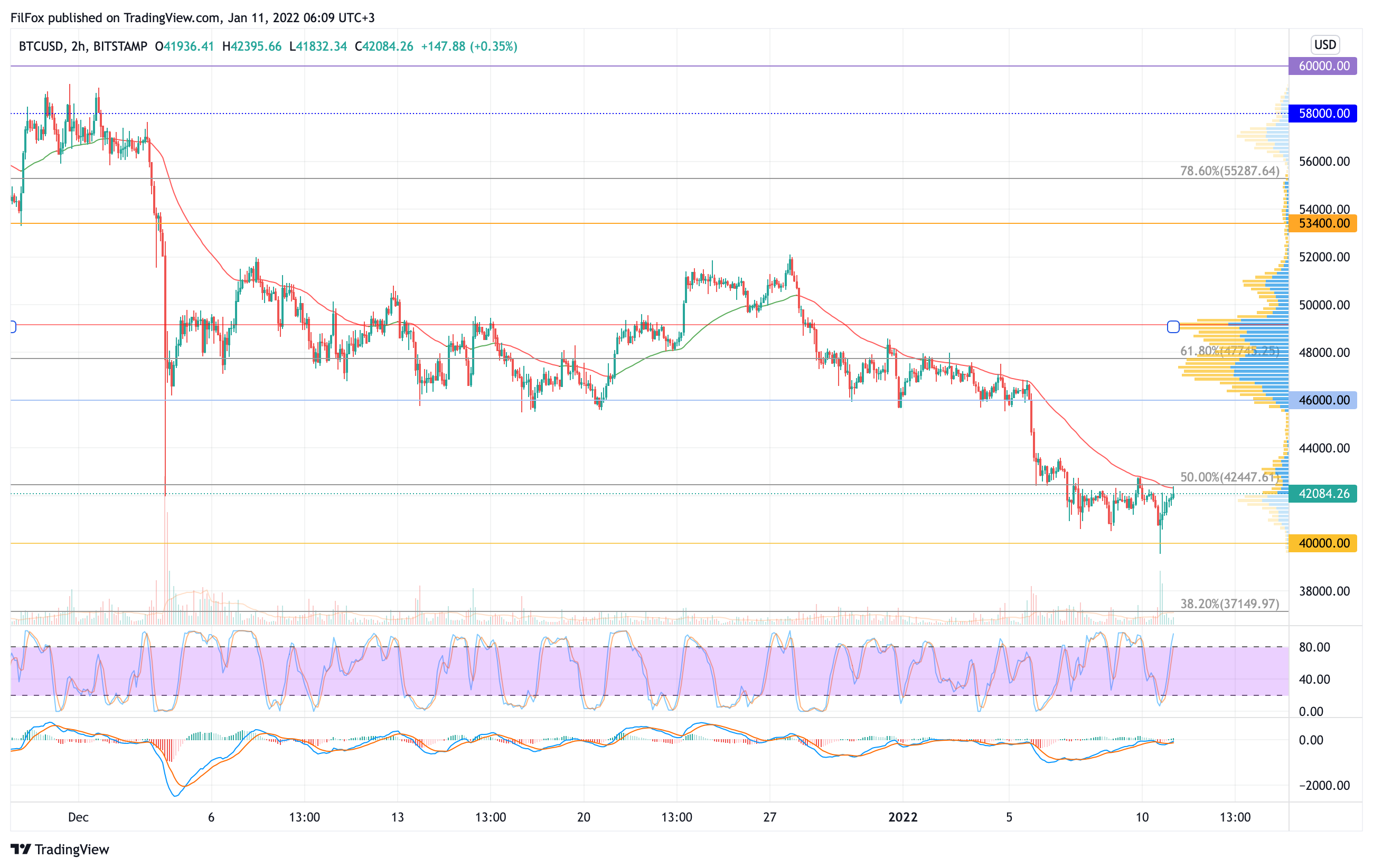Click the yellow 40000.00 price label
The image size is (1373, 868).
click(1322, 543)
